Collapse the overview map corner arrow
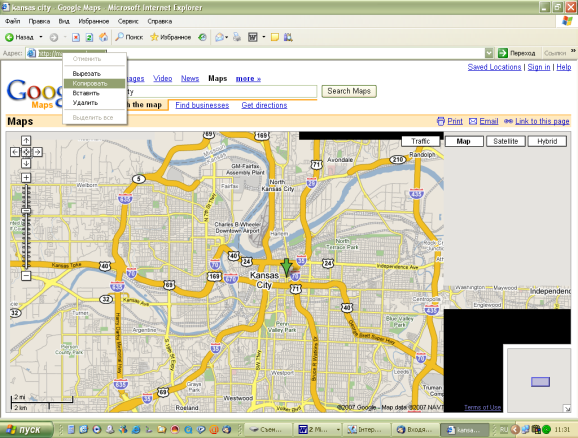This screenshot has width=578, height=438. coord(567,408)
